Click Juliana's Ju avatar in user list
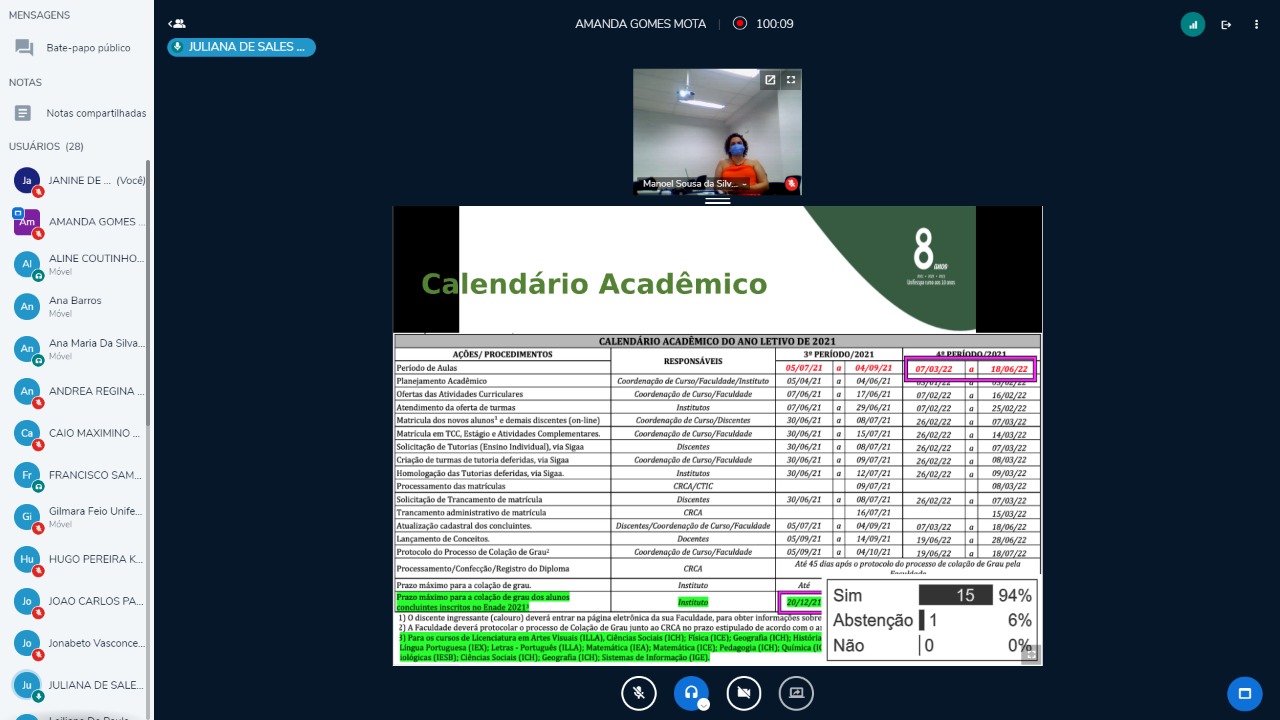 pyautogui.click(x=27, y=685)
